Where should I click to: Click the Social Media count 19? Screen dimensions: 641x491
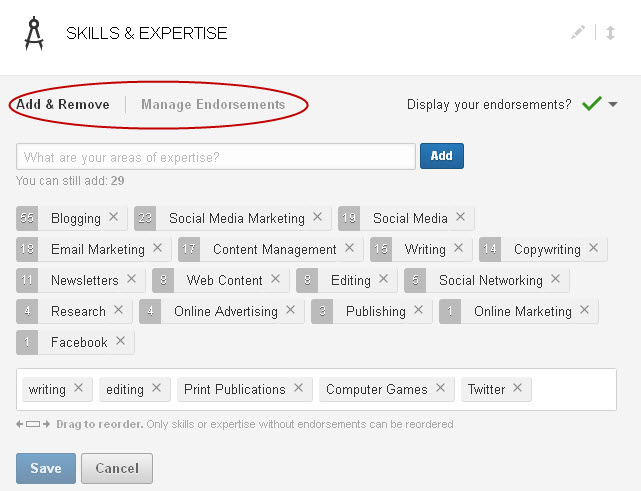pyautogui.click(x=349, y=218)
